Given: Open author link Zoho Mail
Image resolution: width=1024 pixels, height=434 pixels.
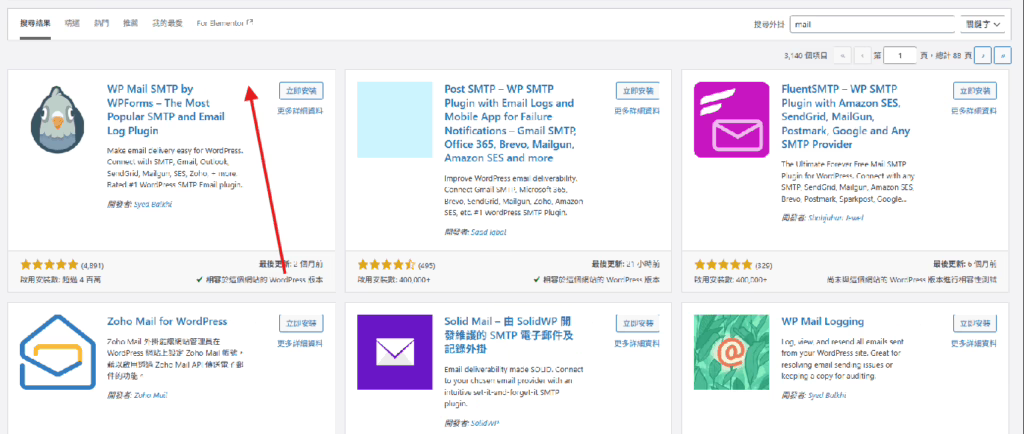Looking at the screenshot, I should click(152, 395).
